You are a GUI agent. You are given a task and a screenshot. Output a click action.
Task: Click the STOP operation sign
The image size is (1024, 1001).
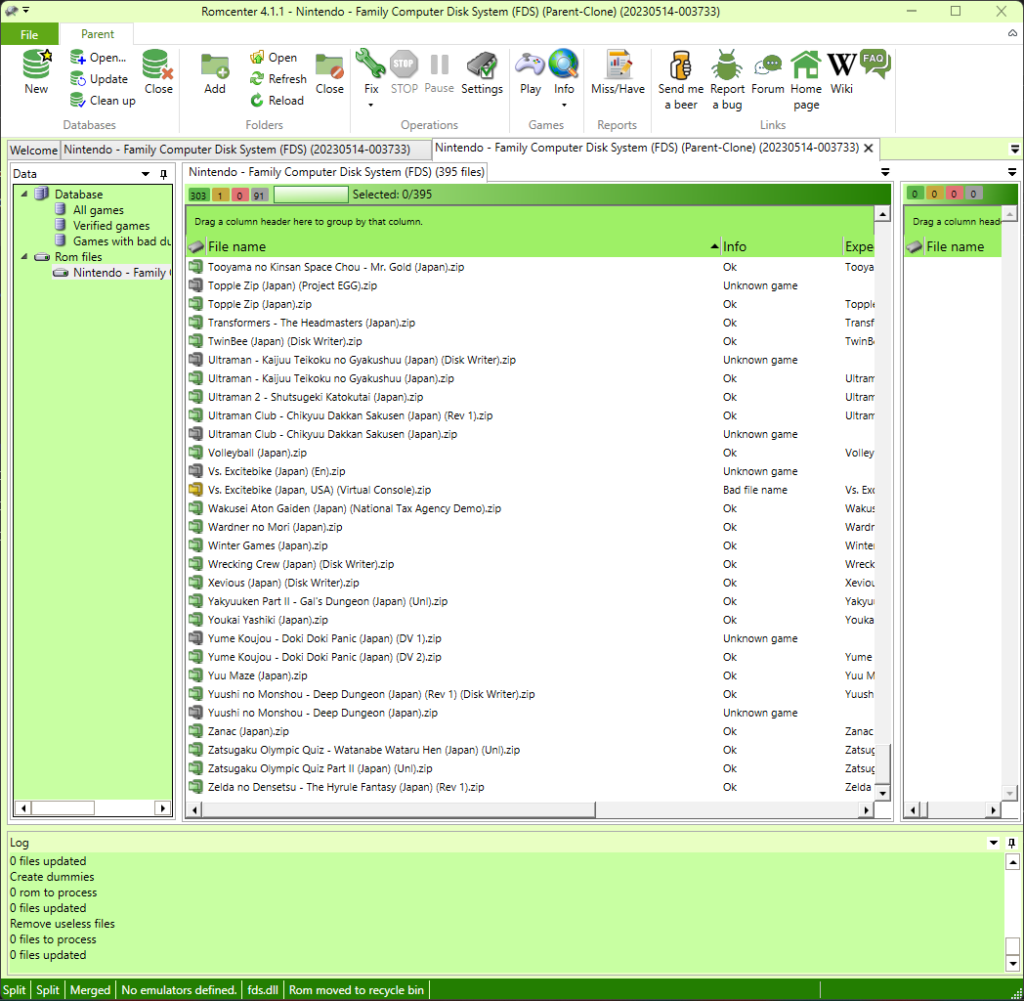pos(404,72)
